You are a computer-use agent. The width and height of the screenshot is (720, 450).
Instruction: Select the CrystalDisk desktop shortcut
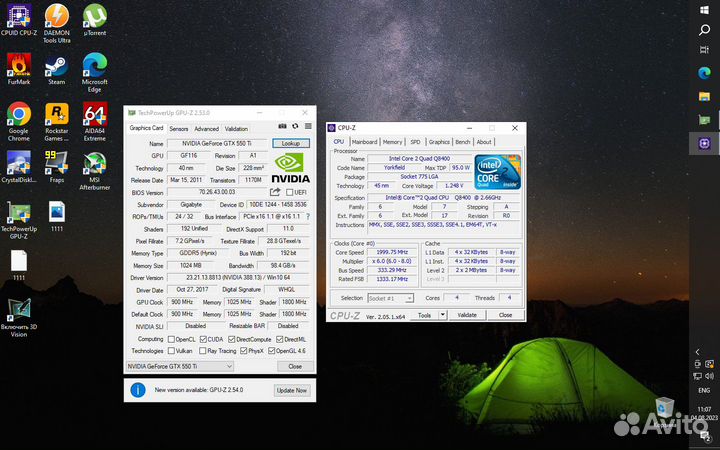[19, 167]
